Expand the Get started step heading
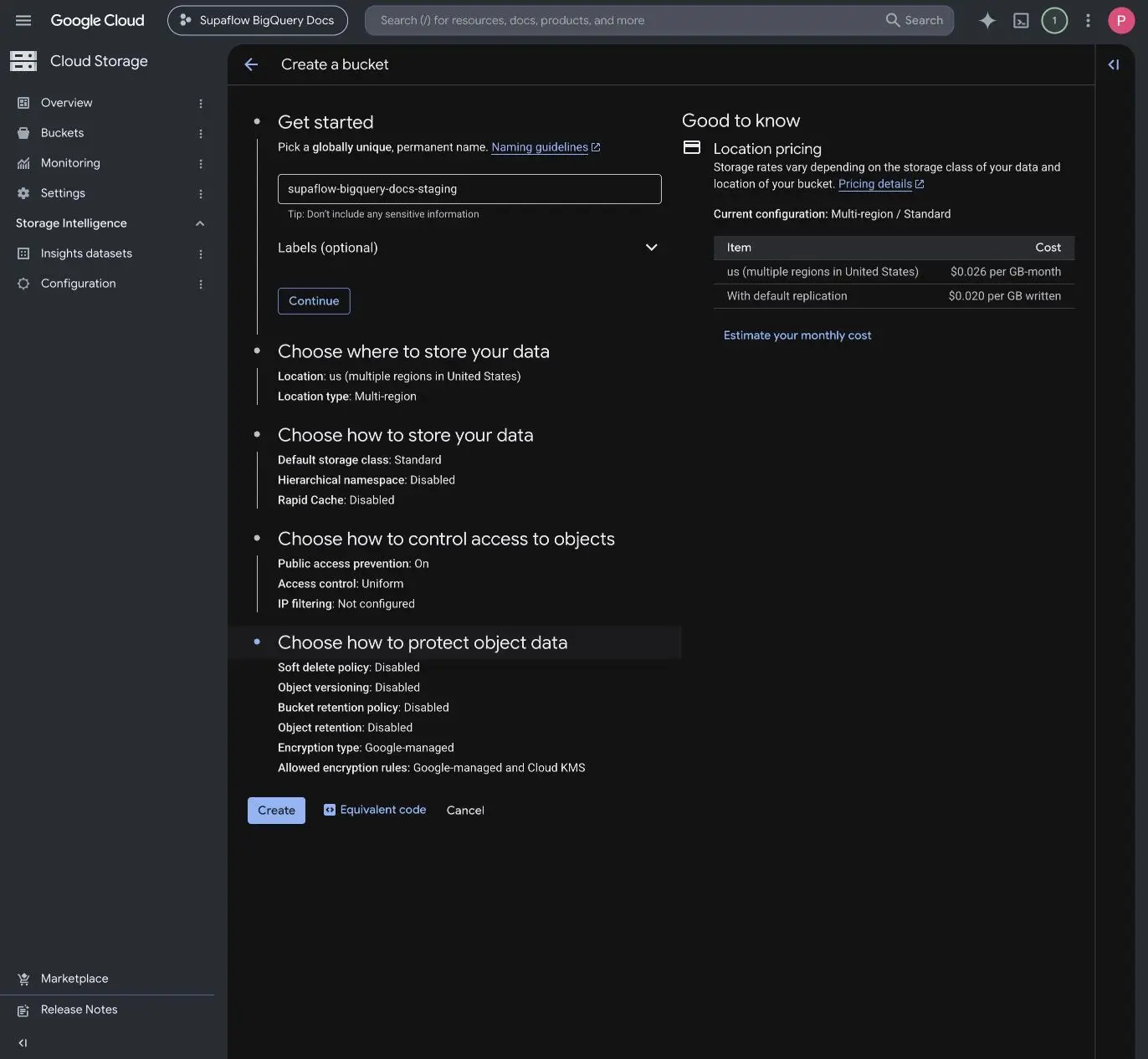The width and height of the screenshot is (1148, 1059). point(325,122)
